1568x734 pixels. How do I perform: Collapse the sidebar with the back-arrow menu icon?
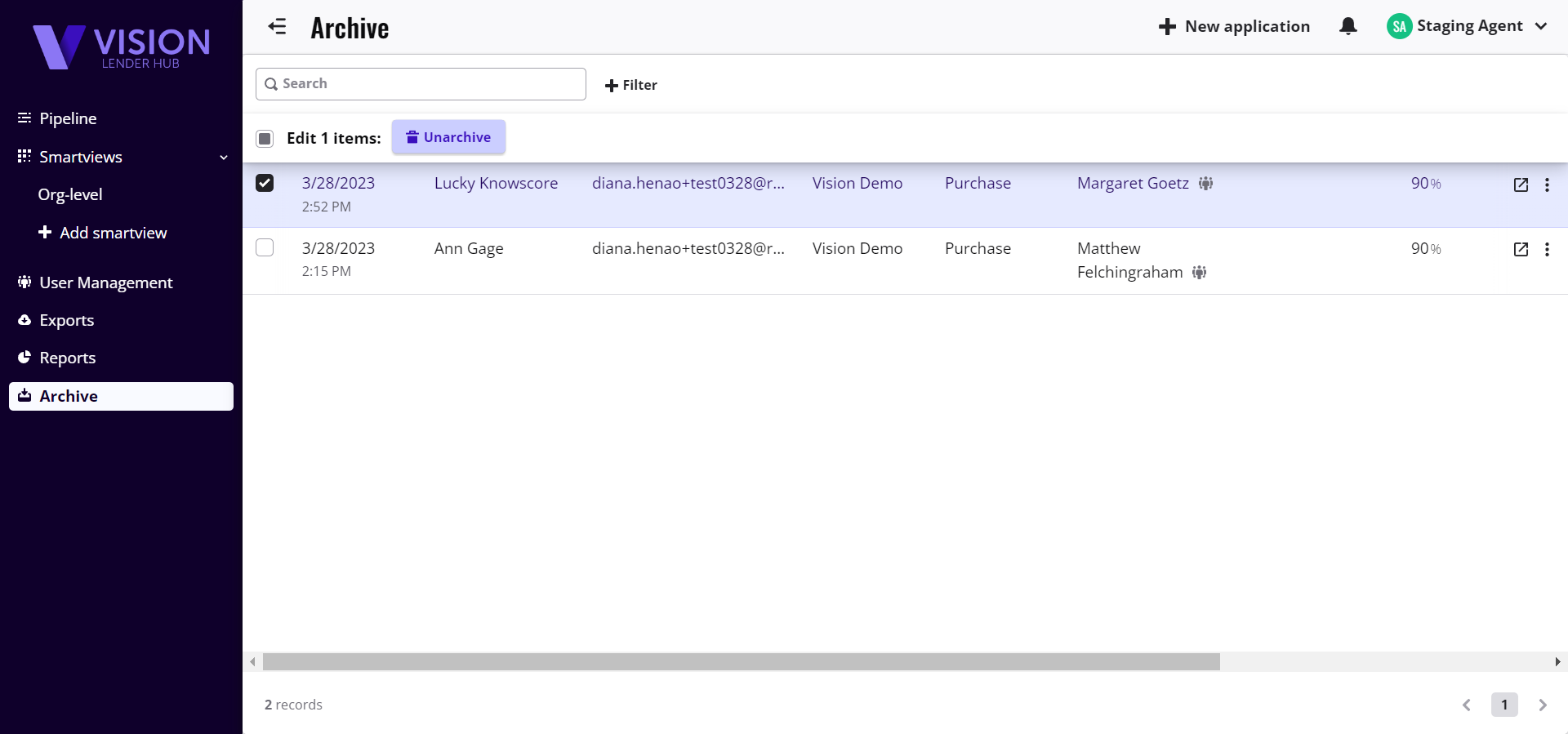[277, 27]
